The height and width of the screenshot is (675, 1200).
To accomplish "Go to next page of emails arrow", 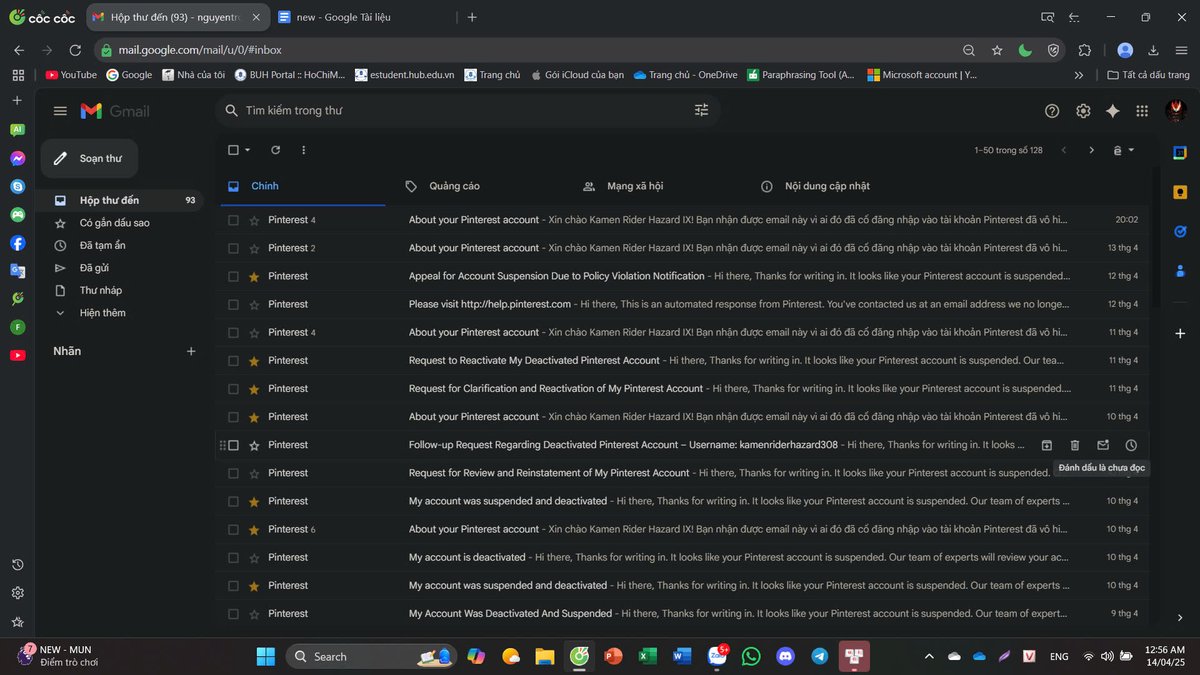I will [x=1091, y=150].
